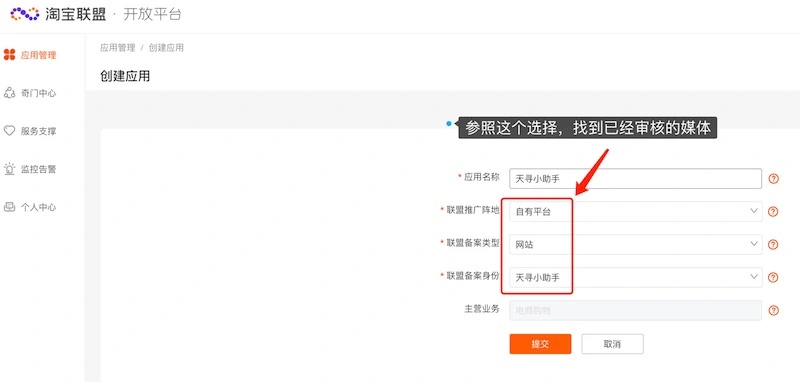Click help icon beside 应用名称 field

coord(773,179)
